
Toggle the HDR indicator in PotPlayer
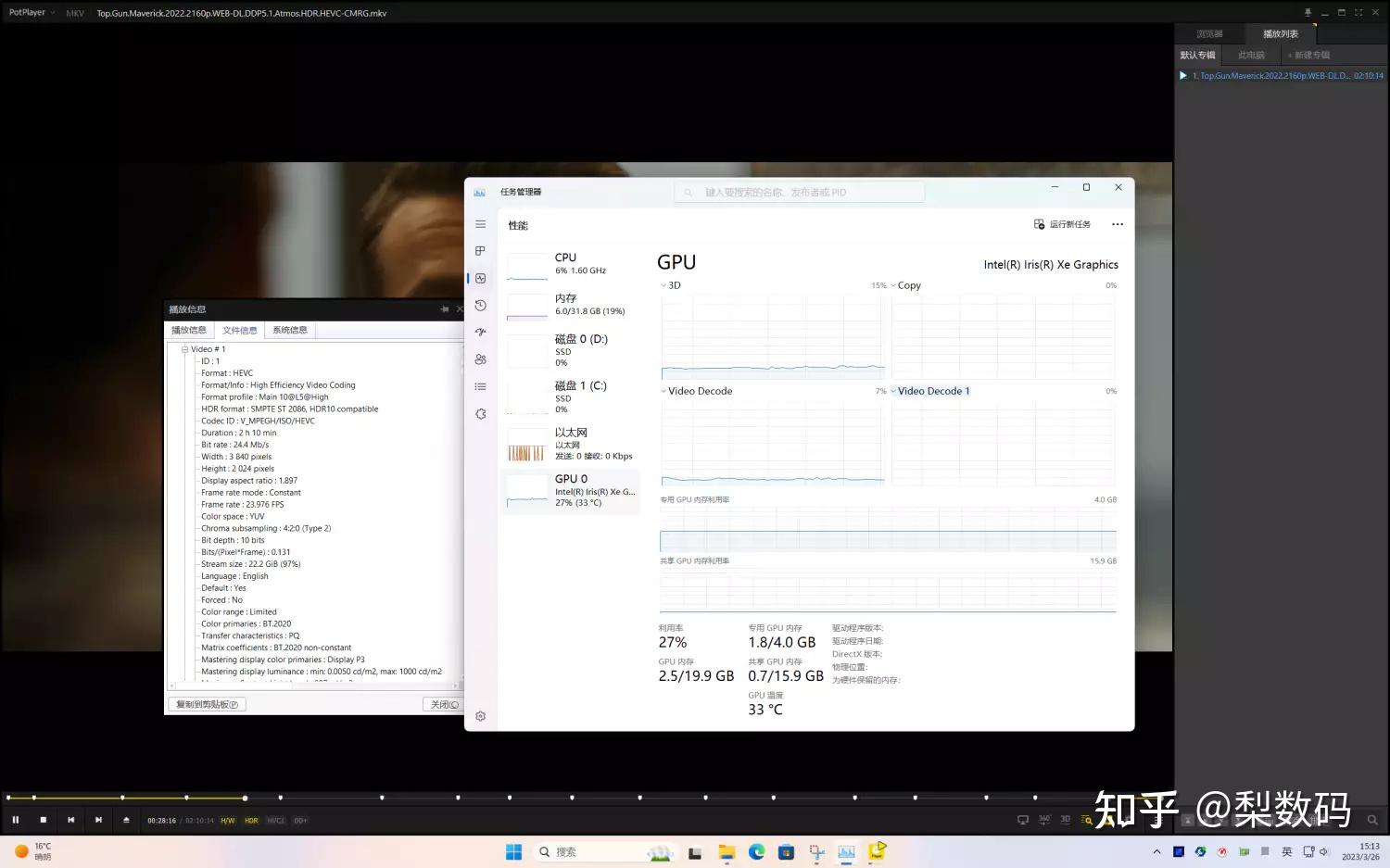250,820
